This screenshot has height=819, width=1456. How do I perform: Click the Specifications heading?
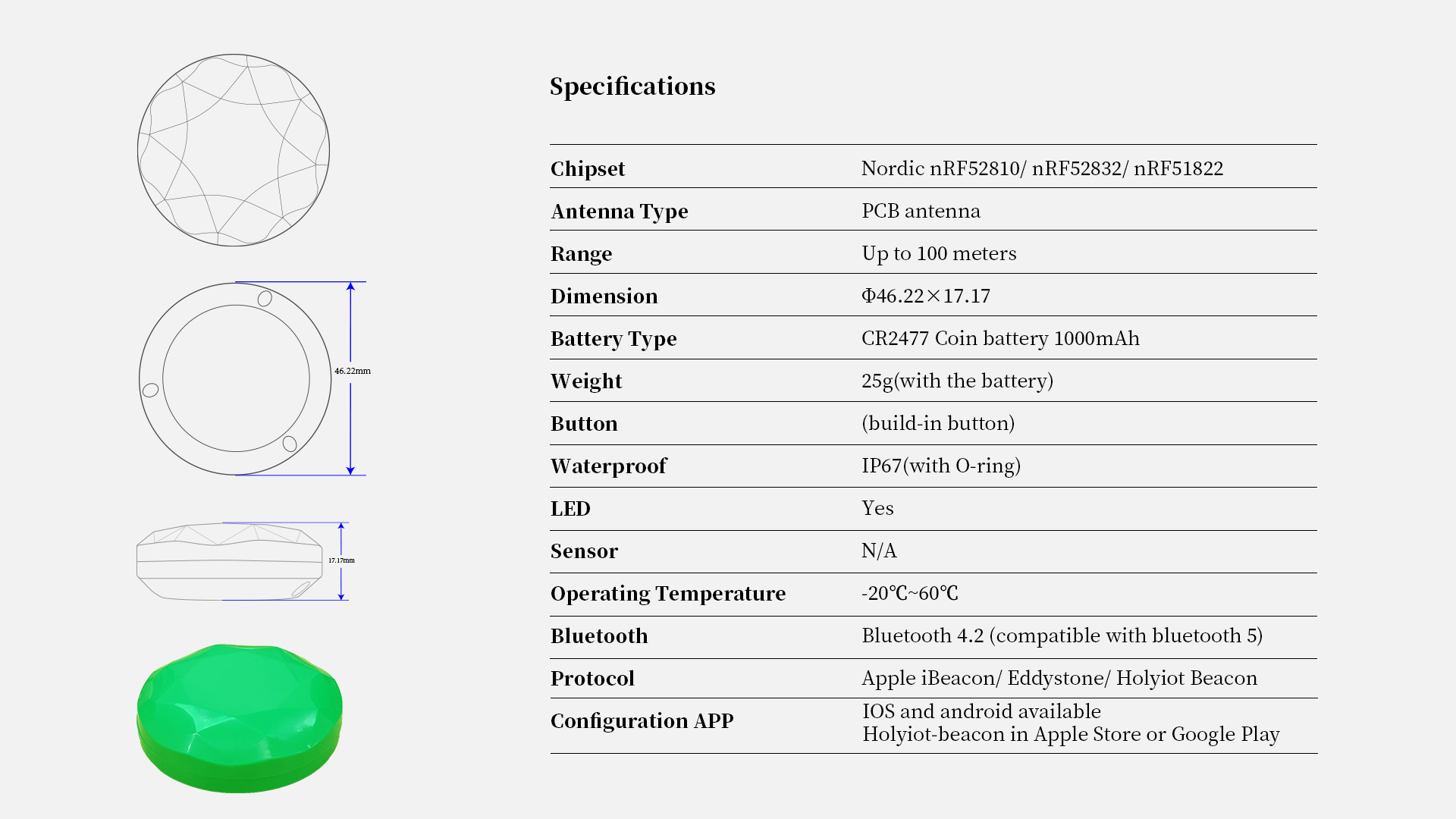point(632,86)
